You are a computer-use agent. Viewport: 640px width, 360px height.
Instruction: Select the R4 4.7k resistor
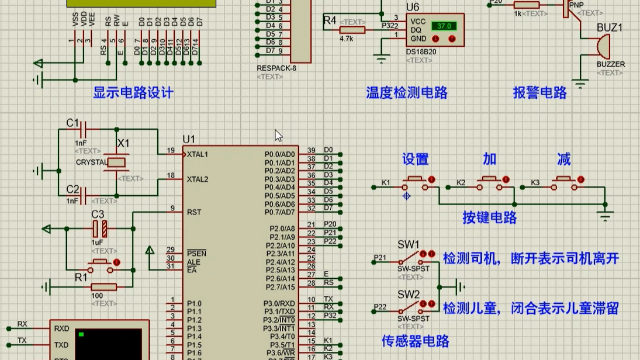(x=352, y=30)
